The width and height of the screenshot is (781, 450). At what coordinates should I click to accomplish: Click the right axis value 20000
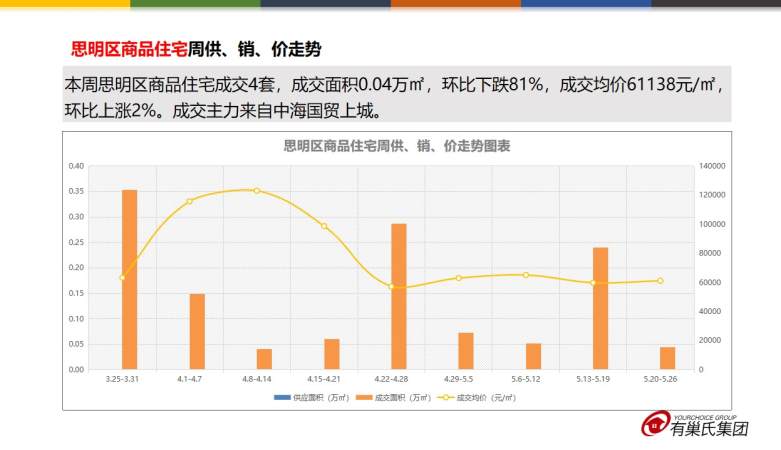(710, 340)
